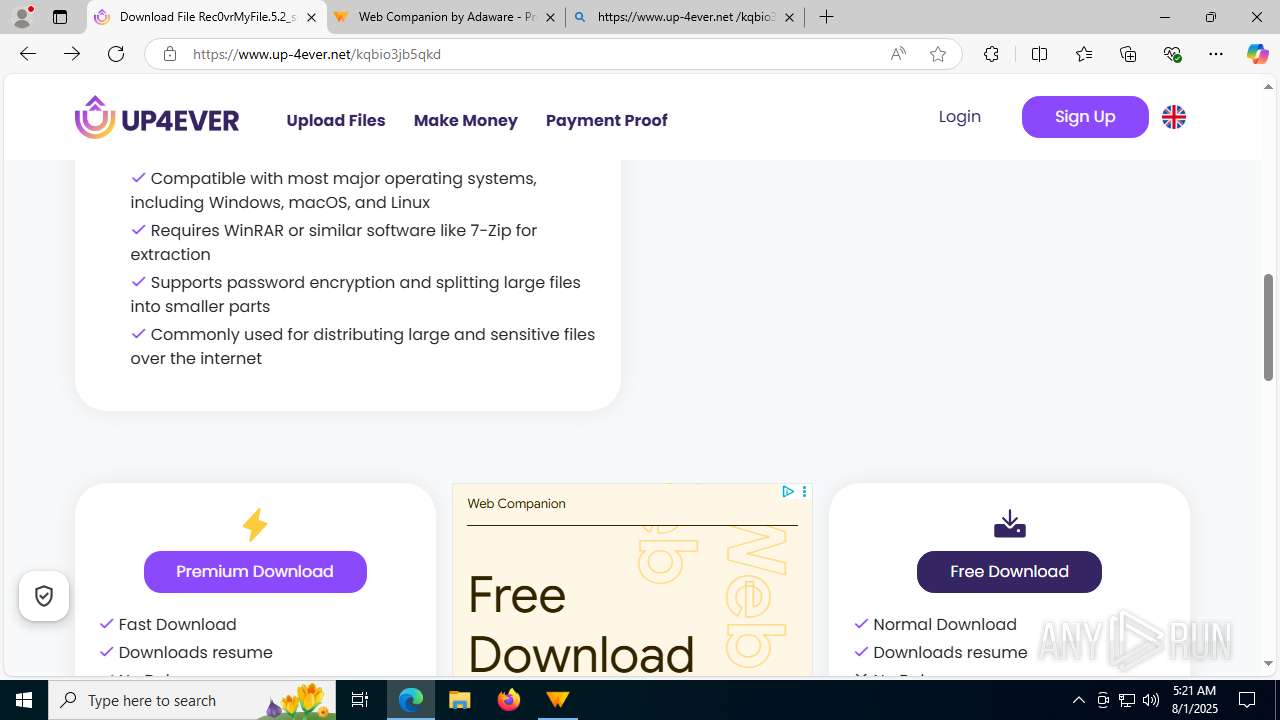The width and height of the screenshot is (1280, 720).
Task: Click the shield privacy badge icon
Action: 44,596
